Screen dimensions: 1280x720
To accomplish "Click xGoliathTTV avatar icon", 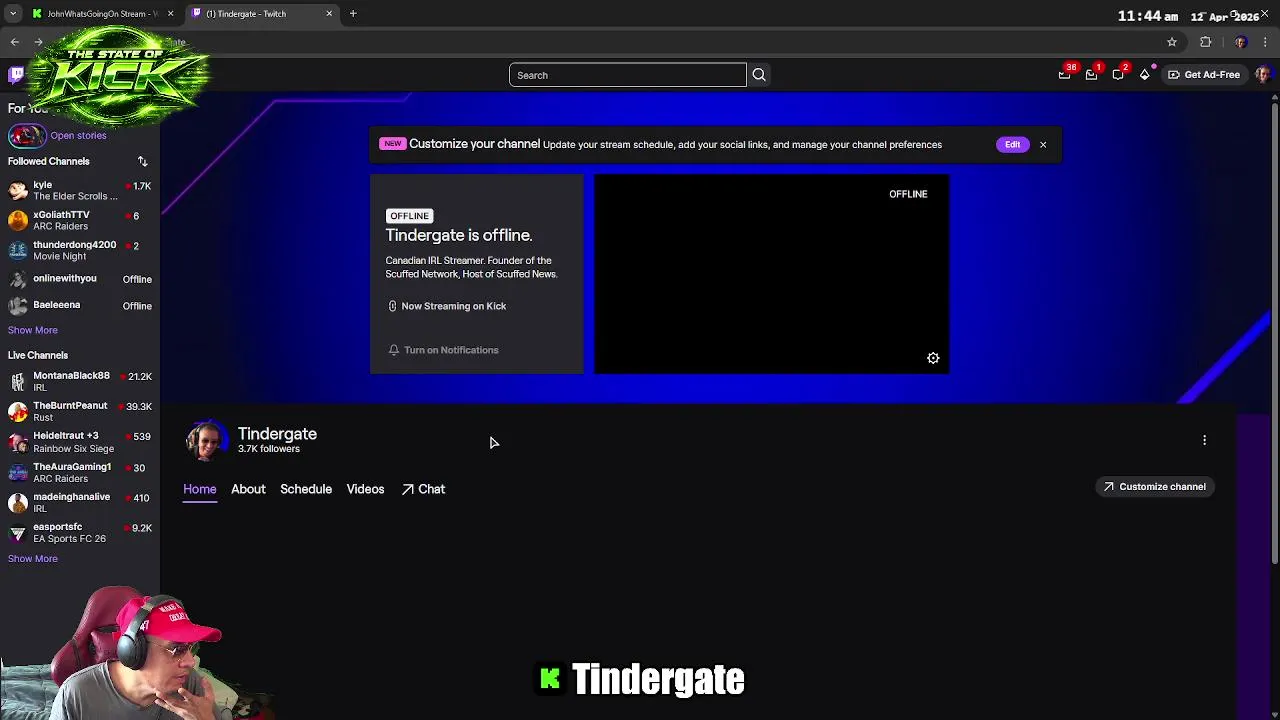I will [x=18, y=220].
